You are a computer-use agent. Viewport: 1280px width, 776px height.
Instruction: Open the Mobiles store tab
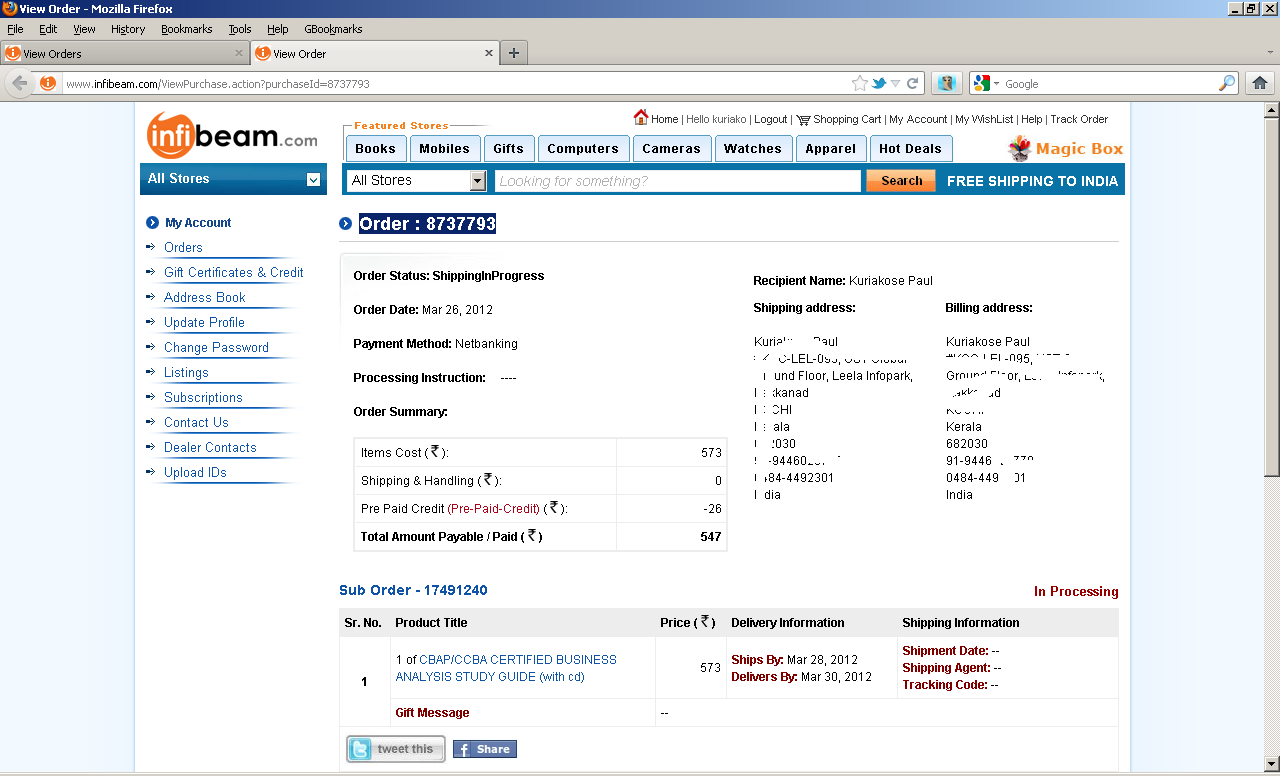[x=444, y=149]
